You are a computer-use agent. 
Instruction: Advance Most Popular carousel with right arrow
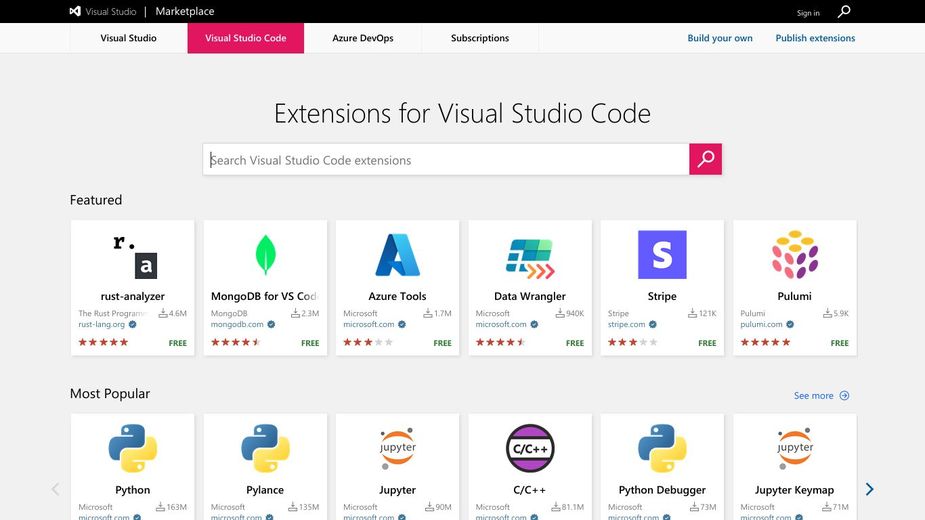coord(869,489)
